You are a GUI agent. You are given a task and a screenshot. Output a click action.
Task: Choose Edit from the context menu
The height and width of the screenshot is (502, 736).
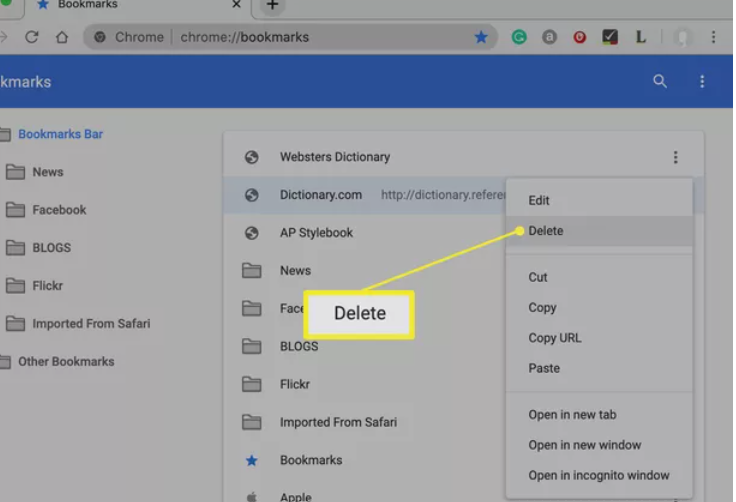[599, 201]
